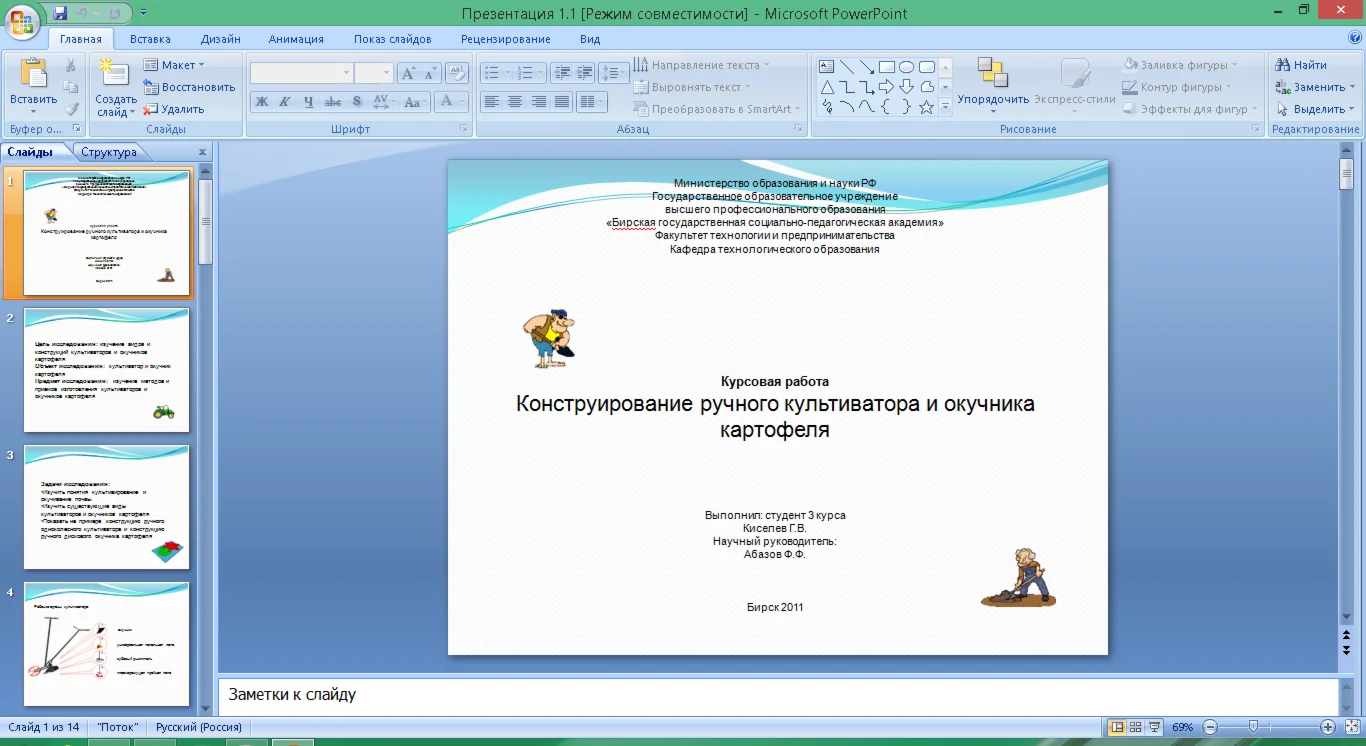1366x746 pixels.
Task: Switch to the Структура outline tab
Action: 109,152
